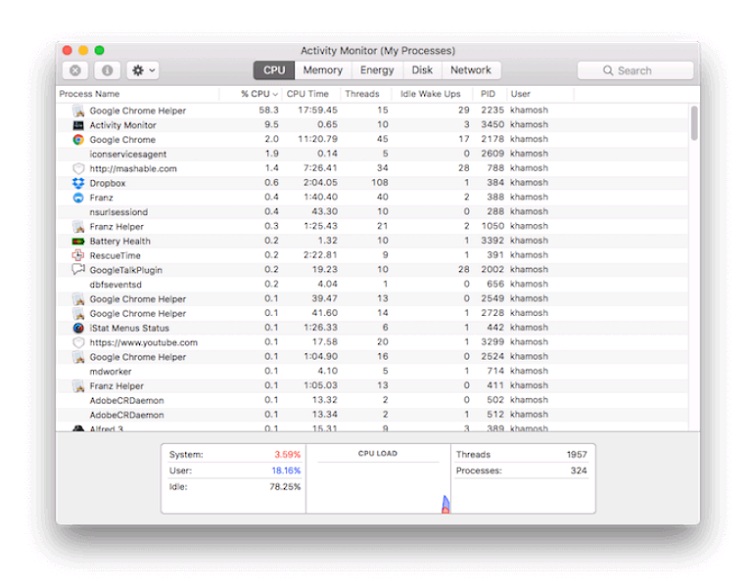Switch to the Memory tab
The image size is (750, 581).
click(x=323, y=70)
